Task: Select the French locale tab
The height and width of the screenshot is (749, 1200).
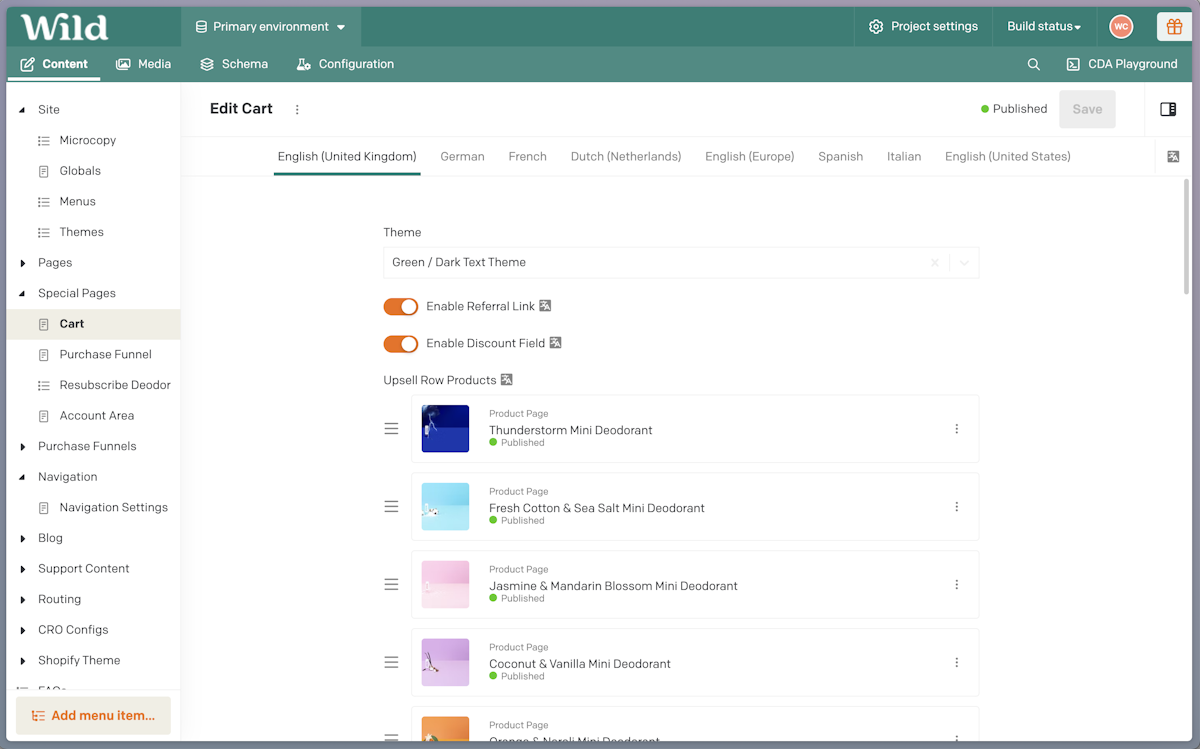Action: click(527, 157)
